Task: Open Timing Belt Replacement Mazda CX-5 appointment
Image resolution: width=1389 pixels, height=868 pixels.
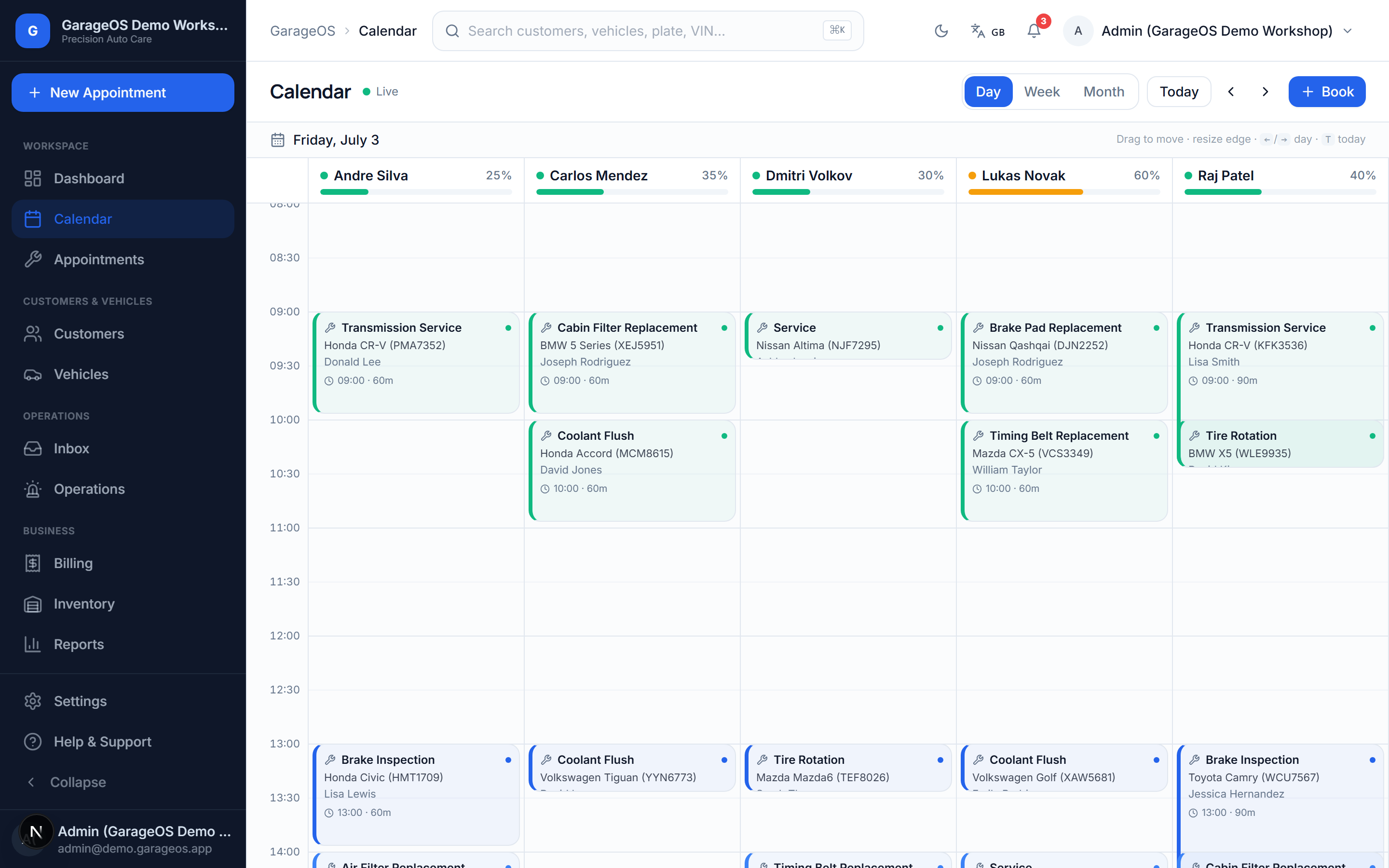Action: click(1064, 471)
